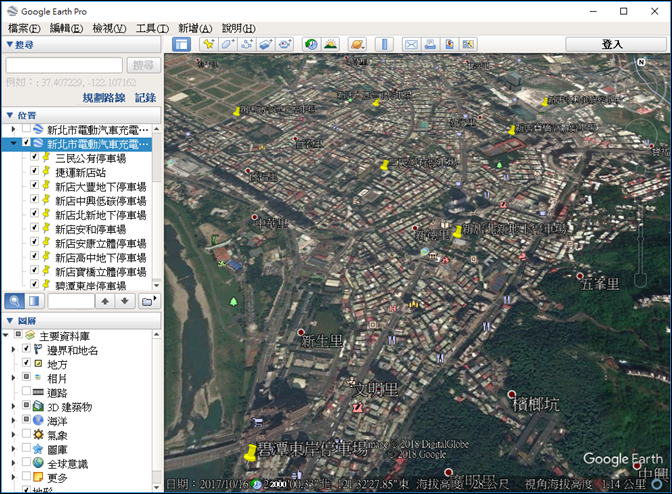Click the Layers panel scrollbar down arrow
The height and width of the screenshot is (494, 672).
coord(156,487)
